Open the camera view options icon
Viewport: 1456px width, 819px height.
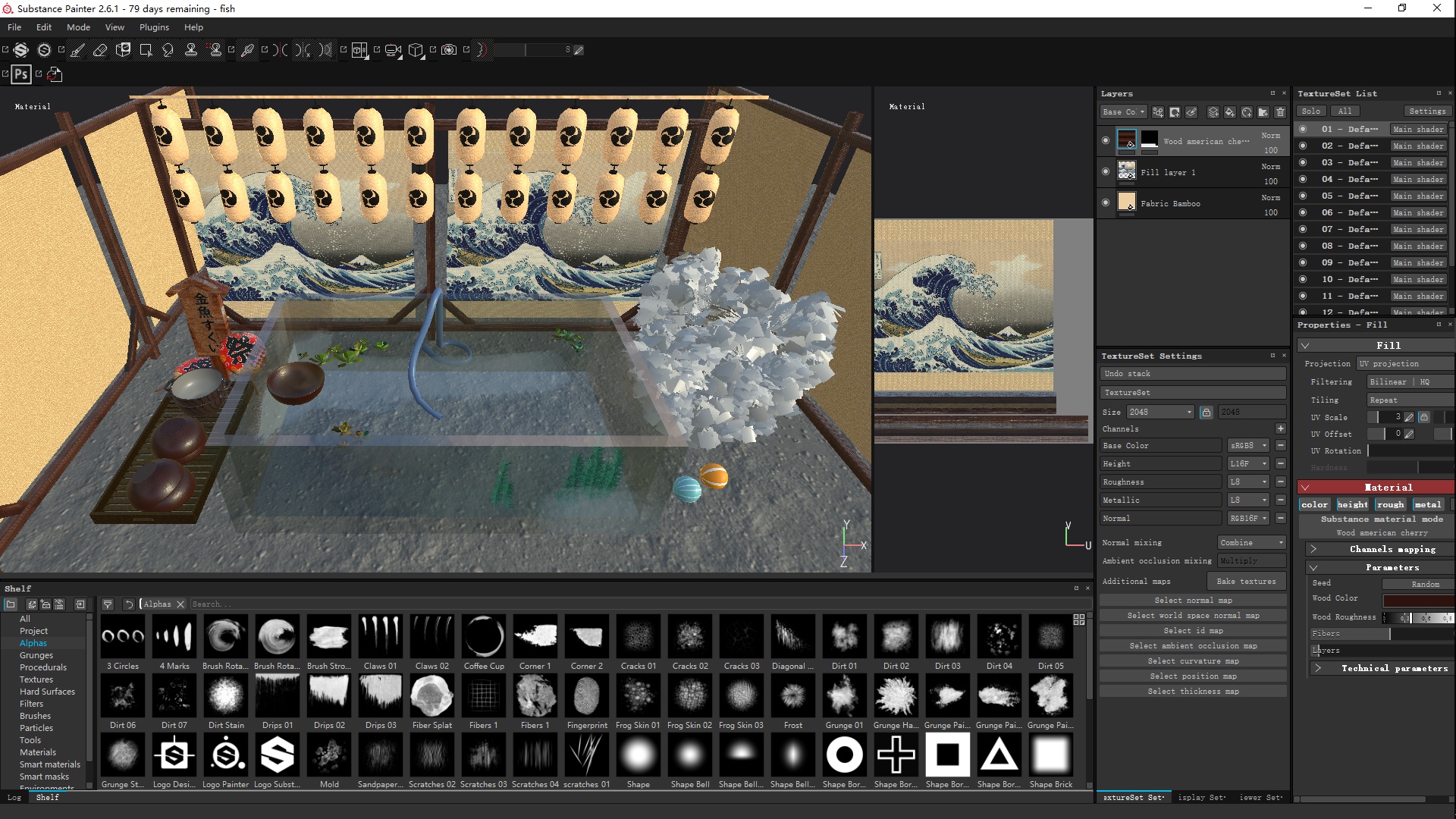pyautogui.click(x=393, y=50)
